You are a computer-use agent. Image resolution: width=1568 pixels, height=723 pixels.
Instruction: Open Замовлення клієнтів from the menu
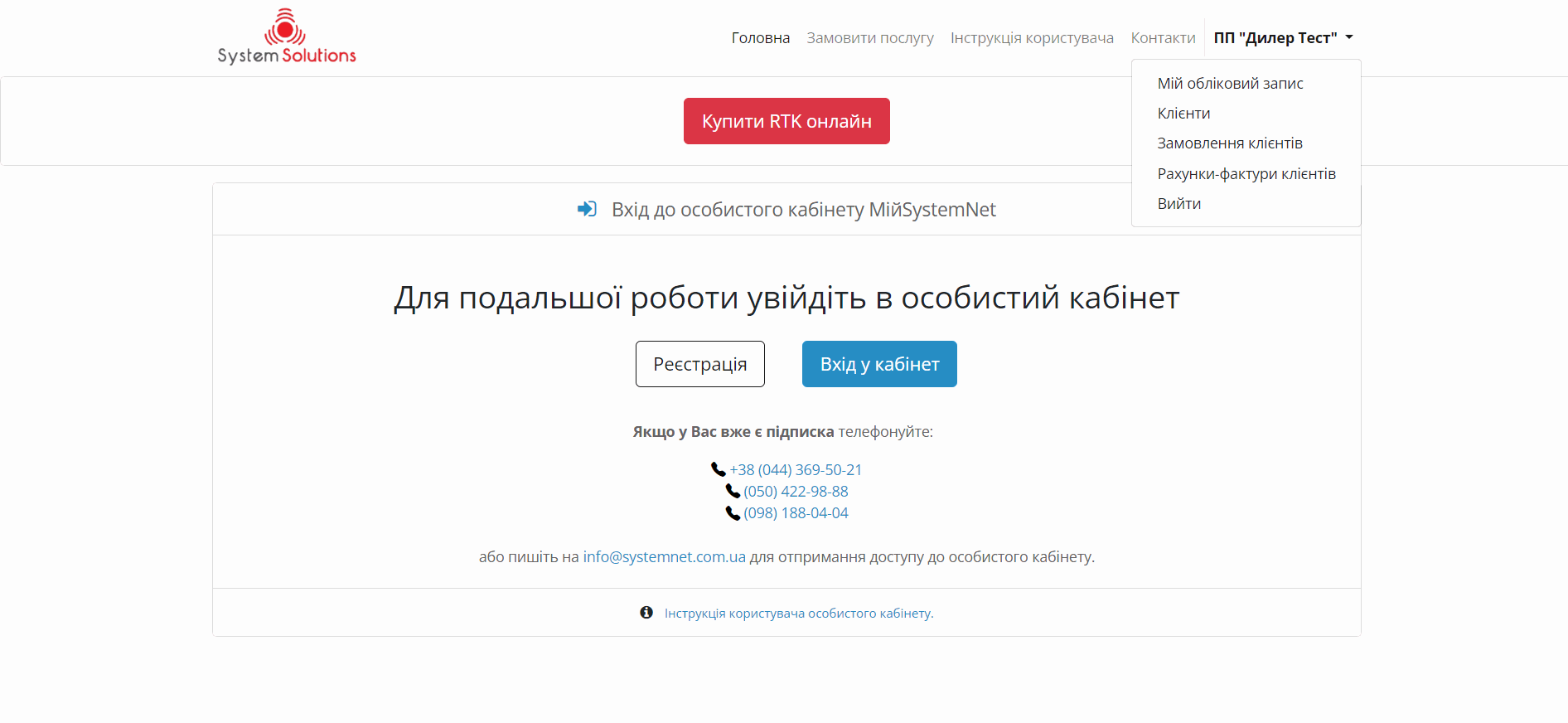(x=1230, y=143)
